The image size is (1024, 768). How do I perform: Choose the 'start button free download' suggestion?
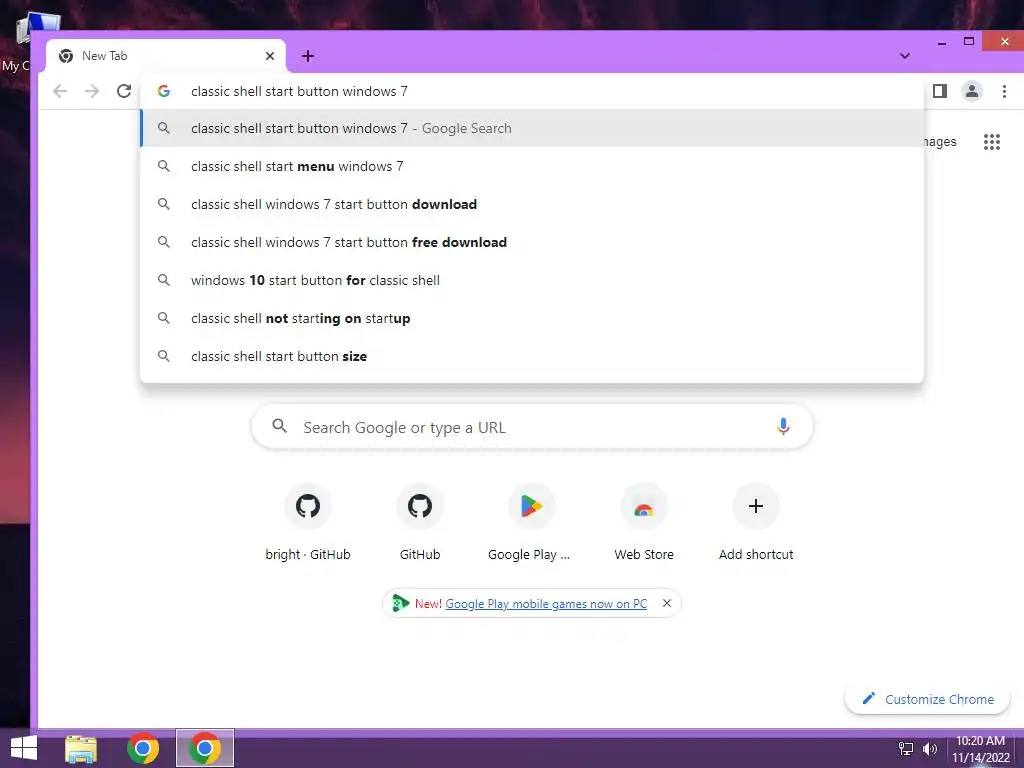(532, 242)
